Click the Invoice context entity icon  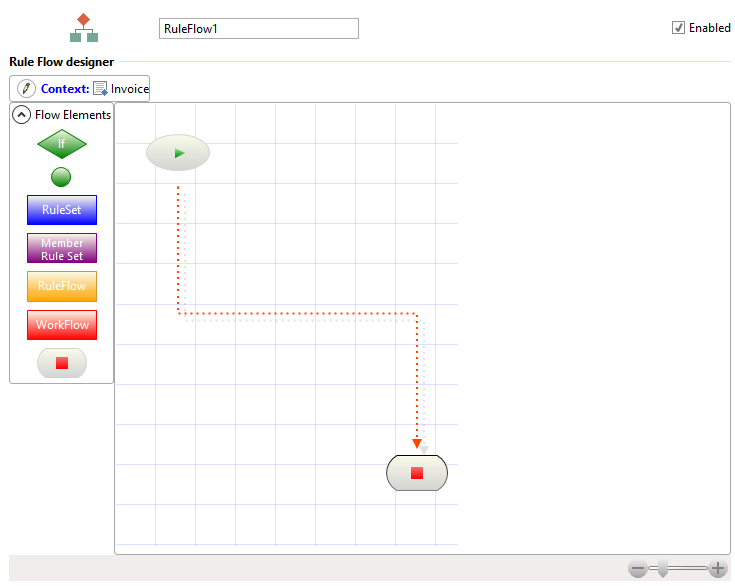[100, 89]
